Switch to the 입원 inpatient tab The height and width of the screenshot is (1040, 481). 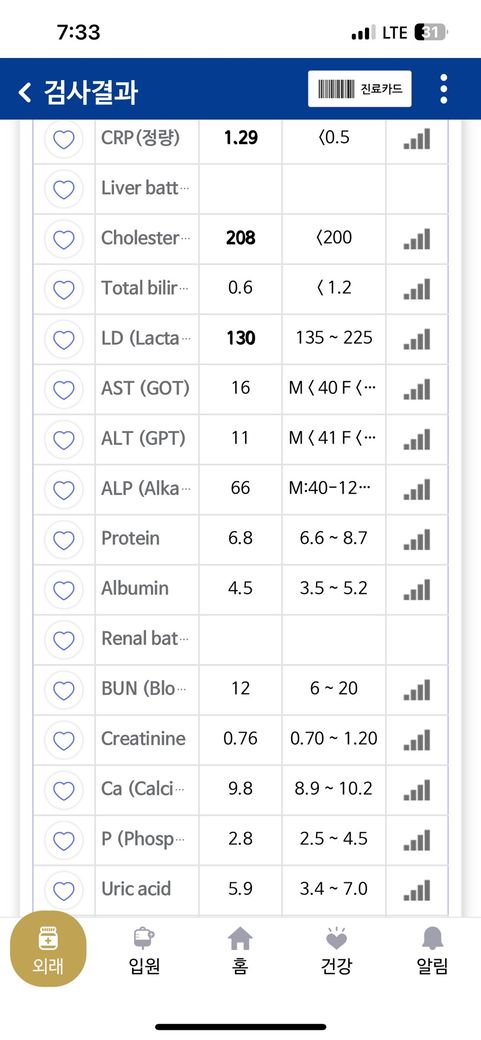(x=144, y=951)
